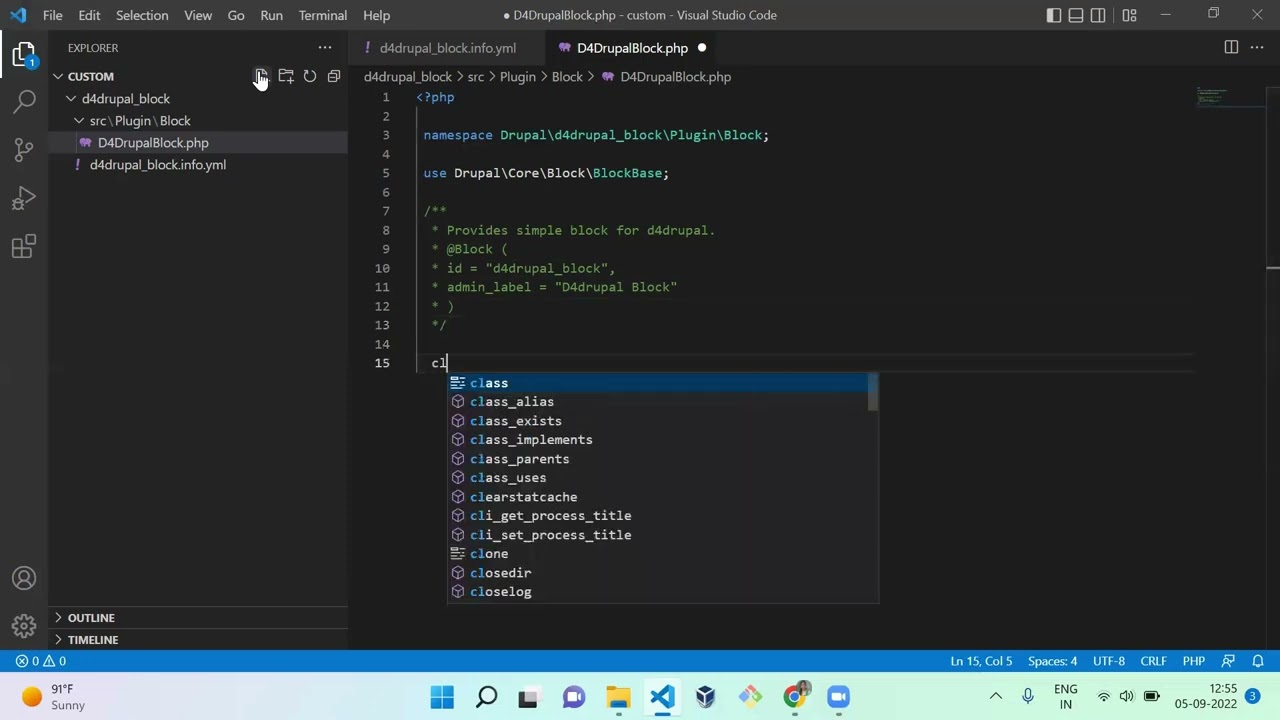Viewport: 1280px width, 720px height.
Task: Open the Selection menu
Action: pyautogui.click(x=142, y=15)
